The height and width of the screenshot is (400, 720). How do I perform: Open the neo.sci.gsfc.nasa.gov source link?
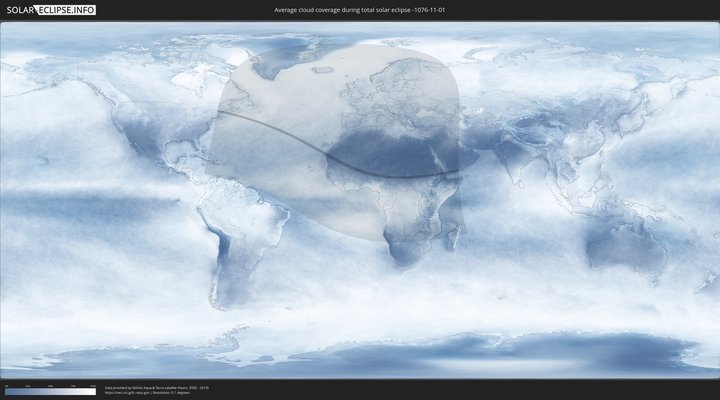pos(126,393)
